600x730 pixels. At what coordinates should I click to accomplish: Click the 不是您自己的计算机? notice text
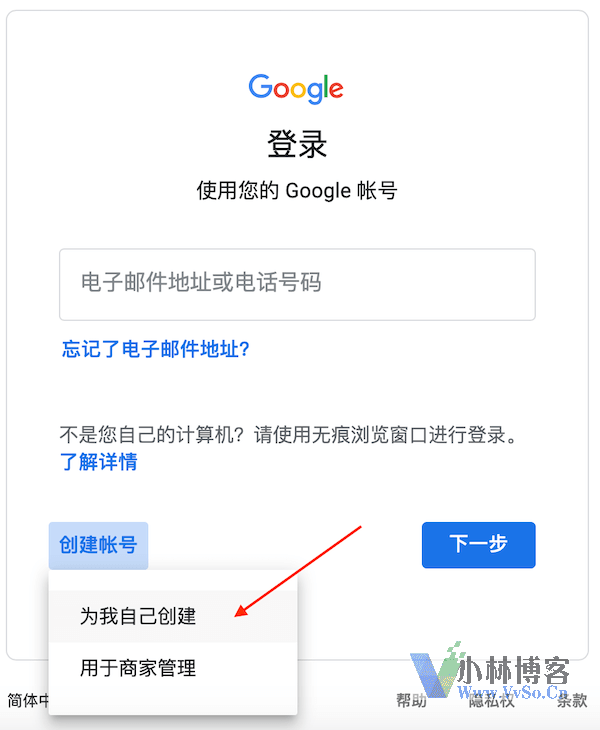click(x=152, y=435)
